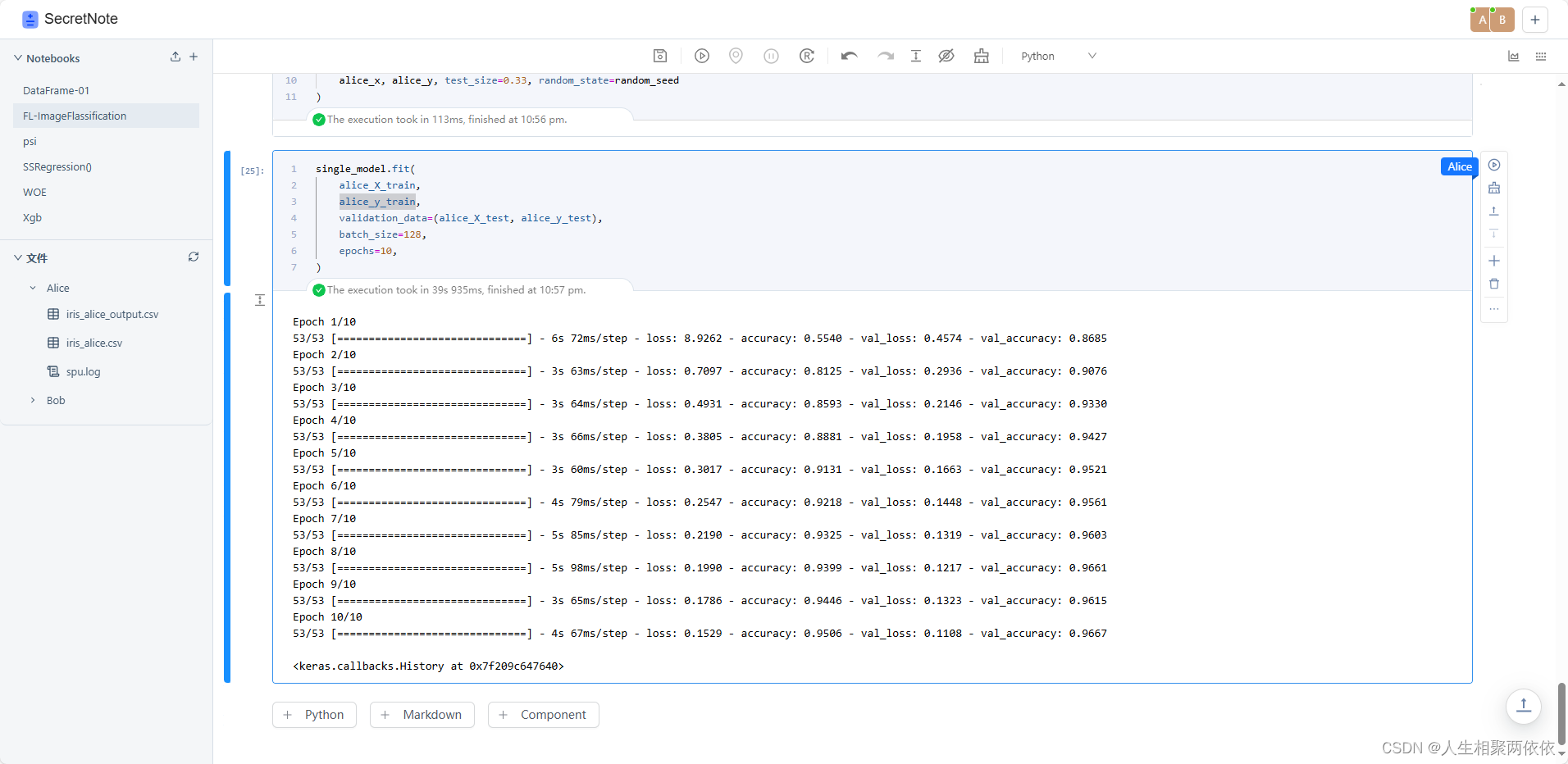Upload a notebook via export icon
The width and height of the screenshot is (1568, 764).
[175, 57]
